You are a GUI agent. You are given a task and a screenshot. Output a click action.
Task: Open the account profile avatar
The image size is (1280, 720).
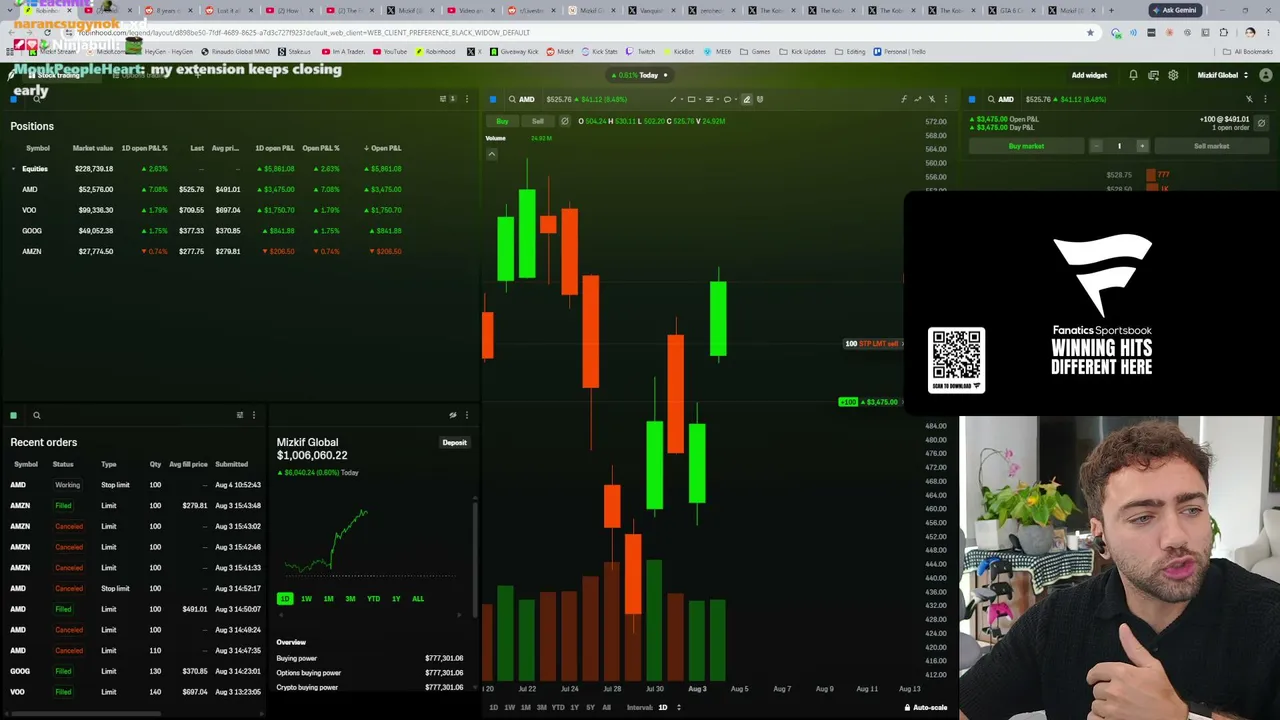(1266, 75)
